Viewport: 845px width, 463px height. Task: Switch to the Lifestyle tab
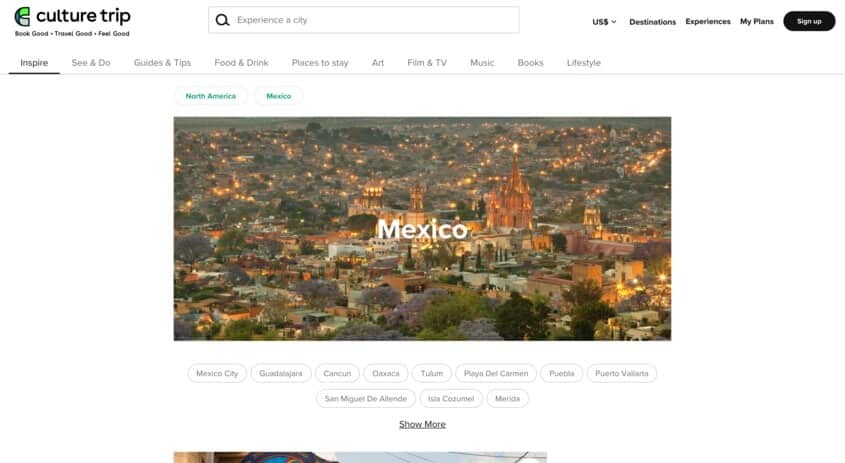(x=584, y=63)
